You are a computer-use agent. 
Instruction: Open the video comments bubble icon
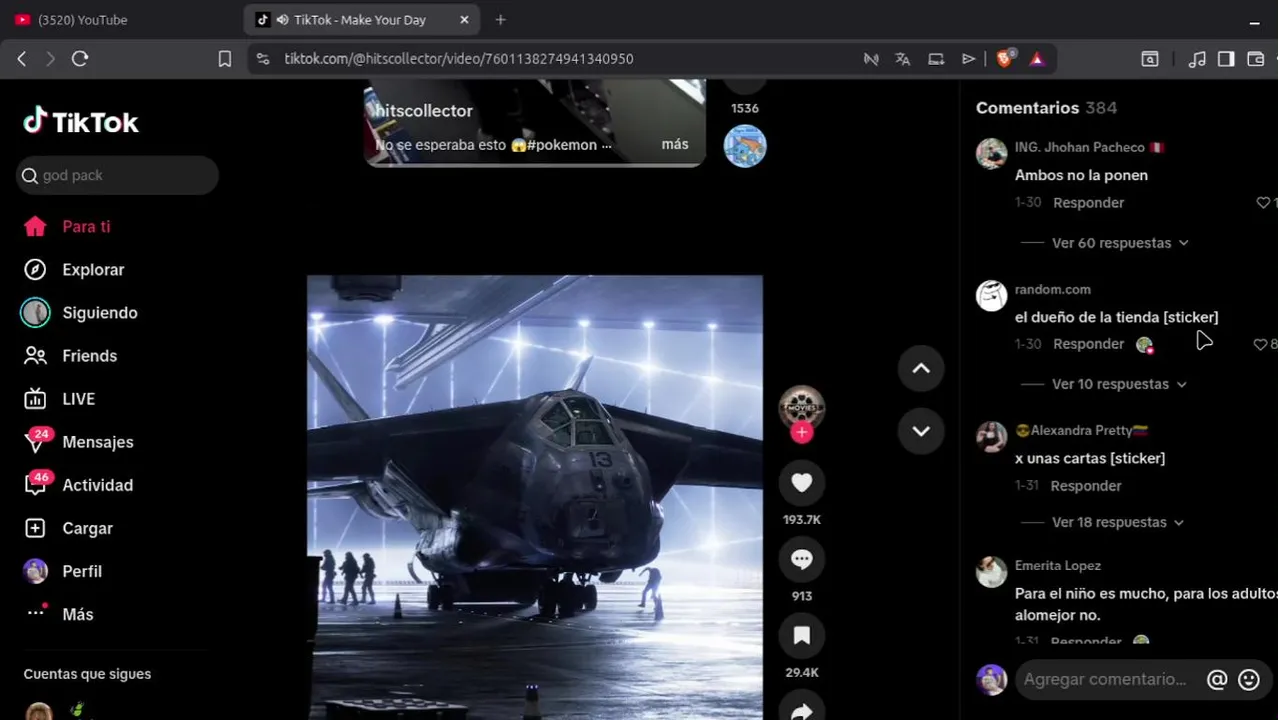801,559
